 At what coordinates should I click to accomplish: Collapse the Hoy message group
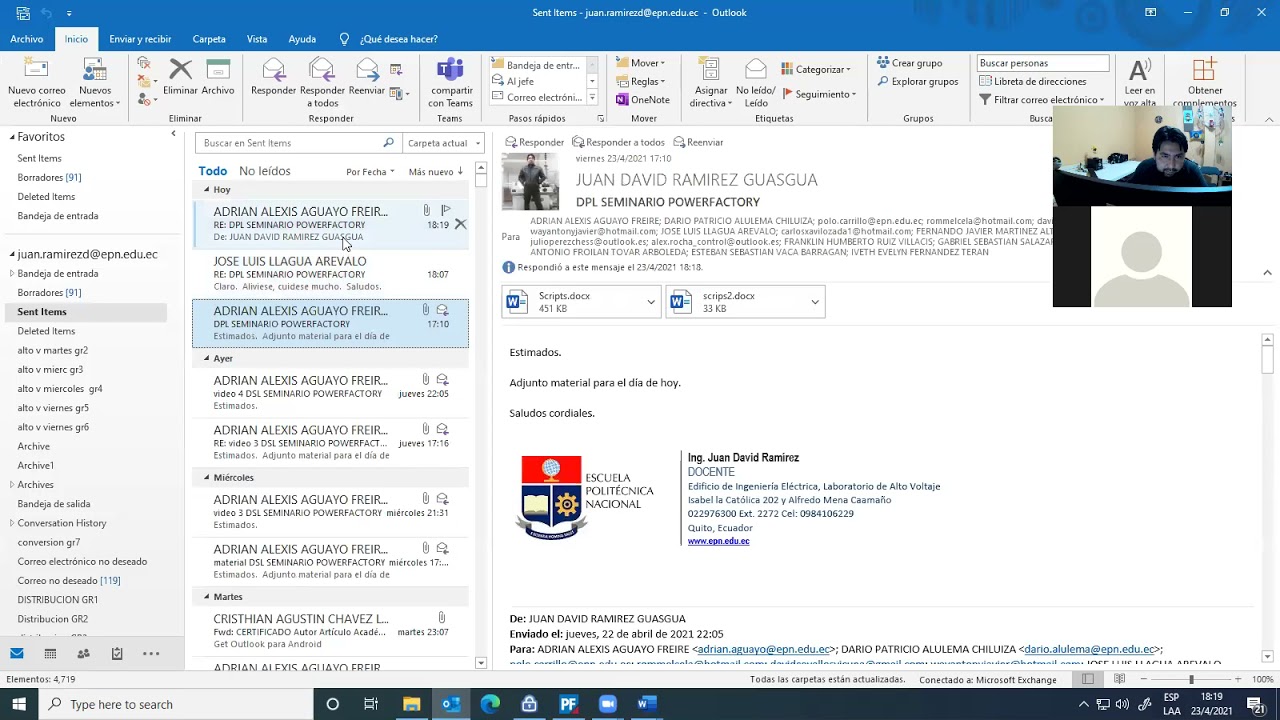207,189
